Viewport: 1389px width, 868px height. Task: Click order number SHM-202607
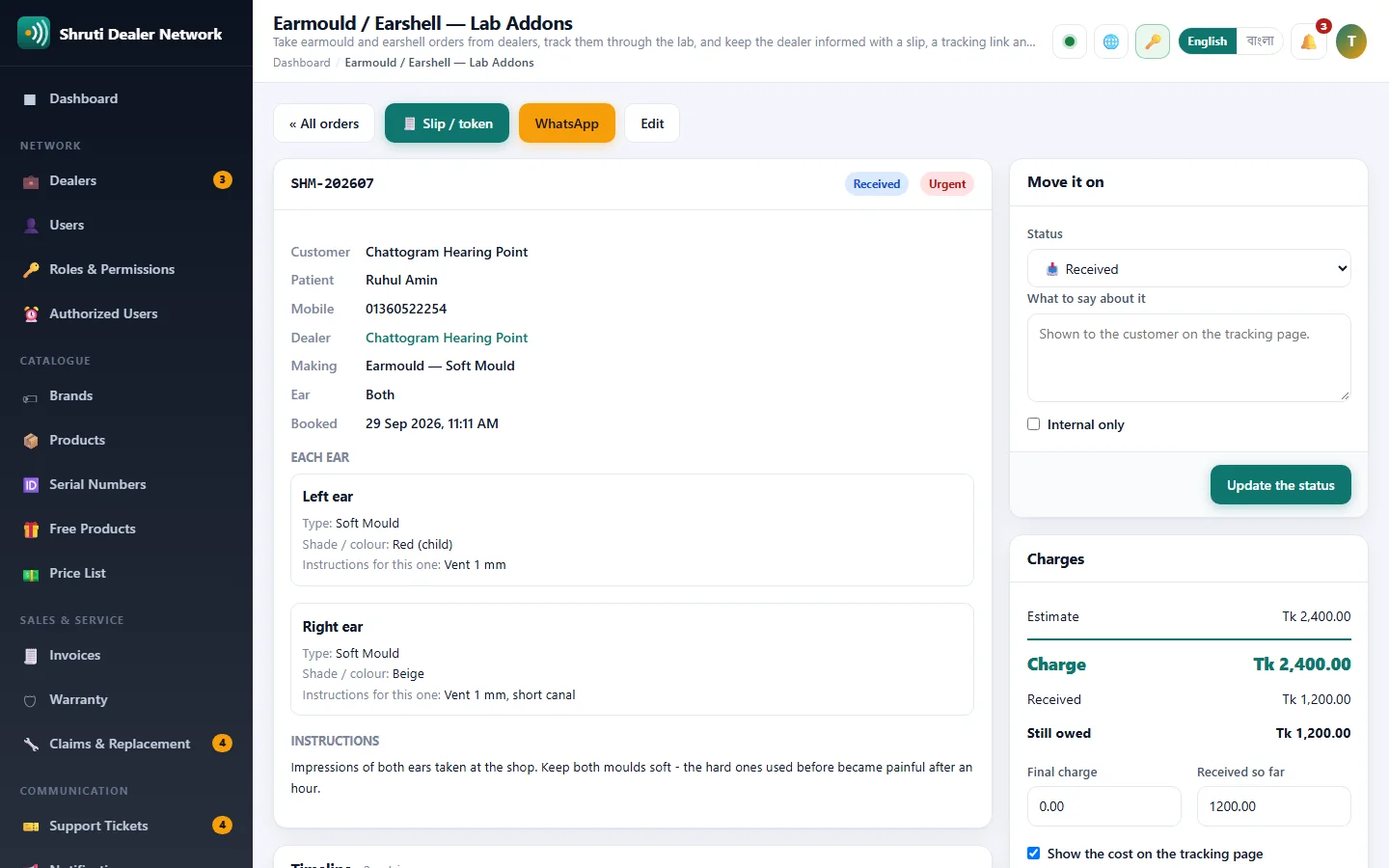click(332, 183)
